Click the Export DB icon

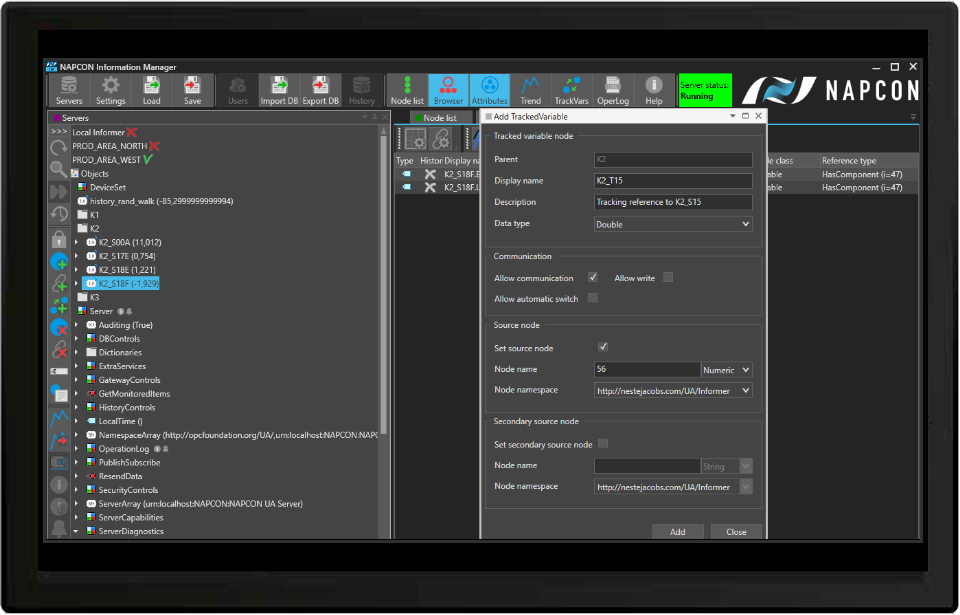320,90
